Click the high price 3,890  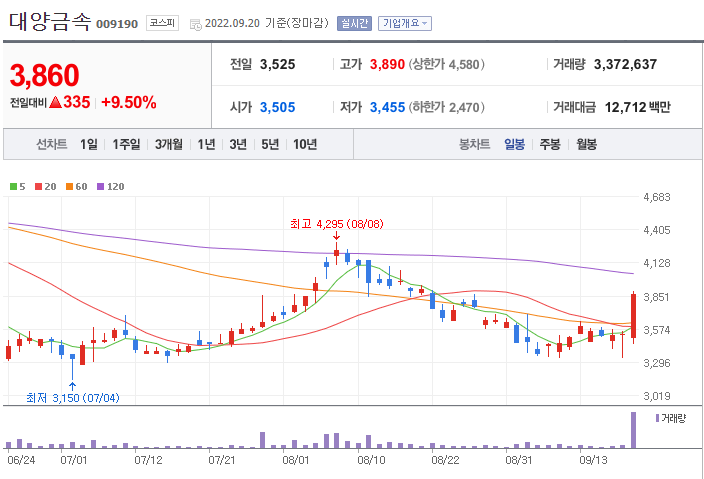tap(387, 65)
